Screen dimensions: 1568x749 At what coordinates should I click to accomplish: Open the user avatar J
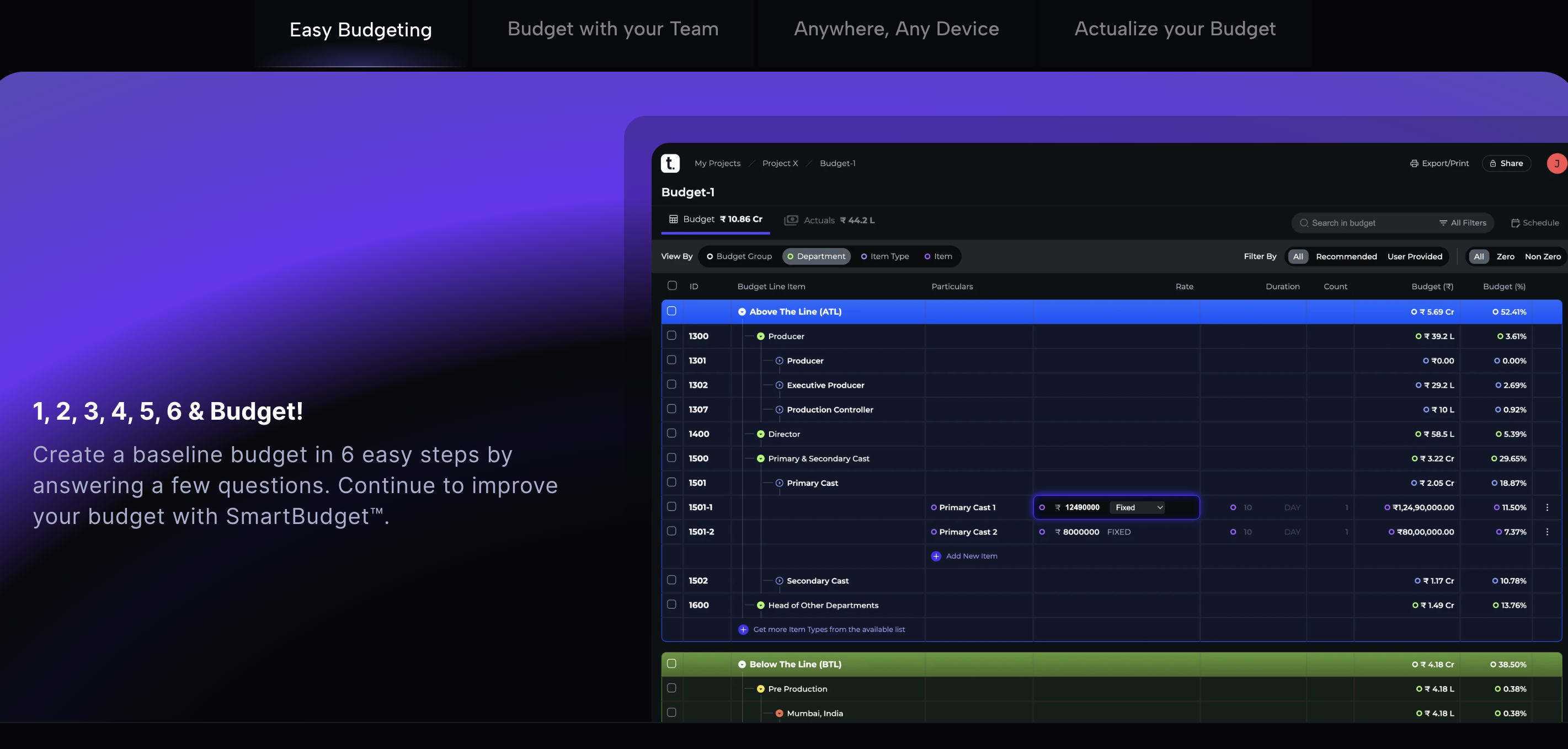[x=1556, y=164]
